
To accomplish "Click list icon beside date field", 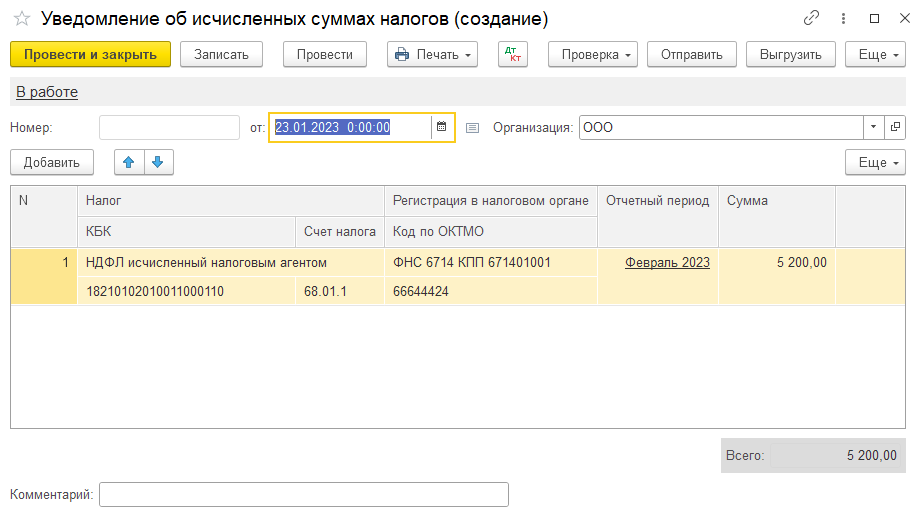I will pos(473,128).
